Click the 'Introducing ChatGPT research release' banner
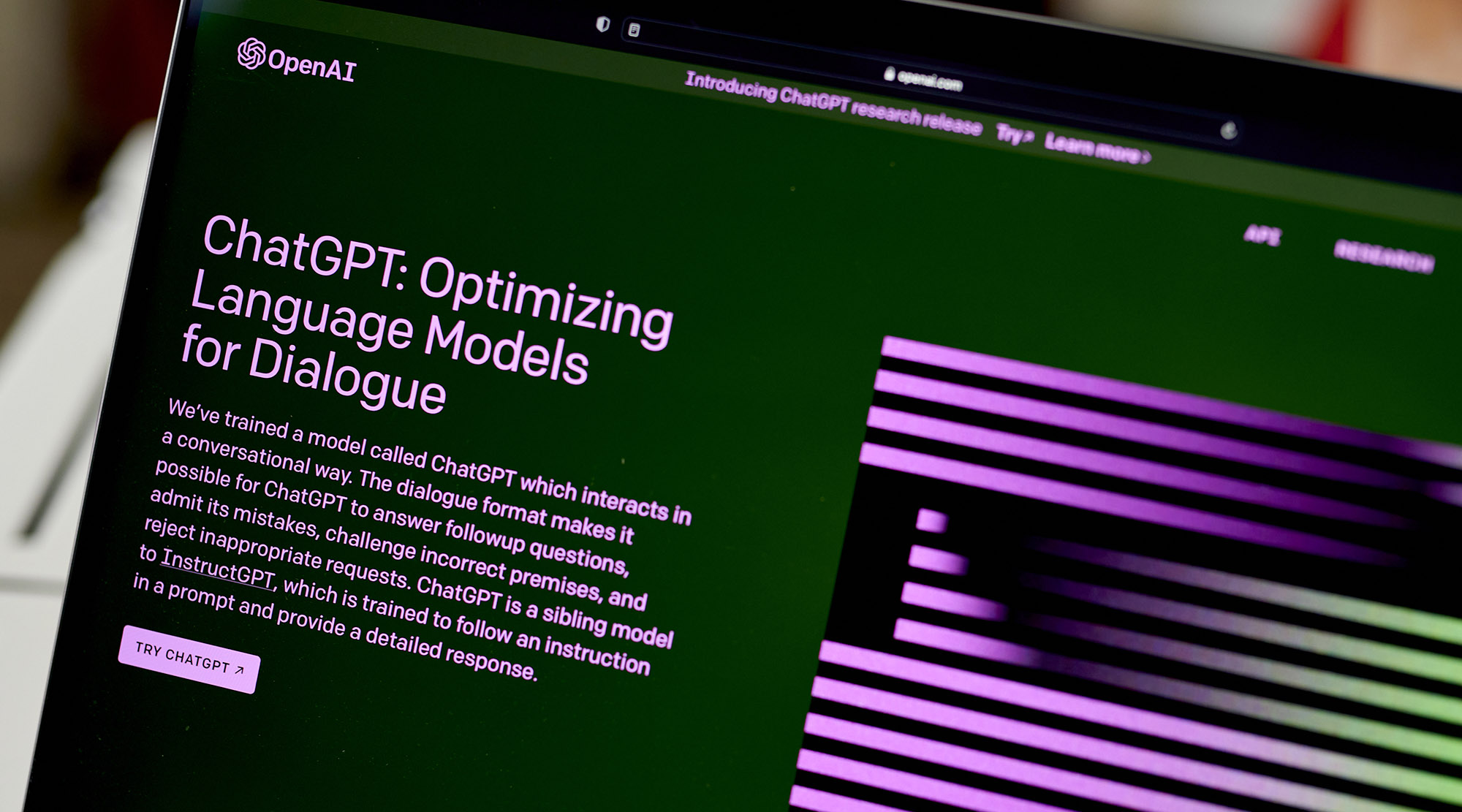This screenshot has height=812, width=1462. 833,105
